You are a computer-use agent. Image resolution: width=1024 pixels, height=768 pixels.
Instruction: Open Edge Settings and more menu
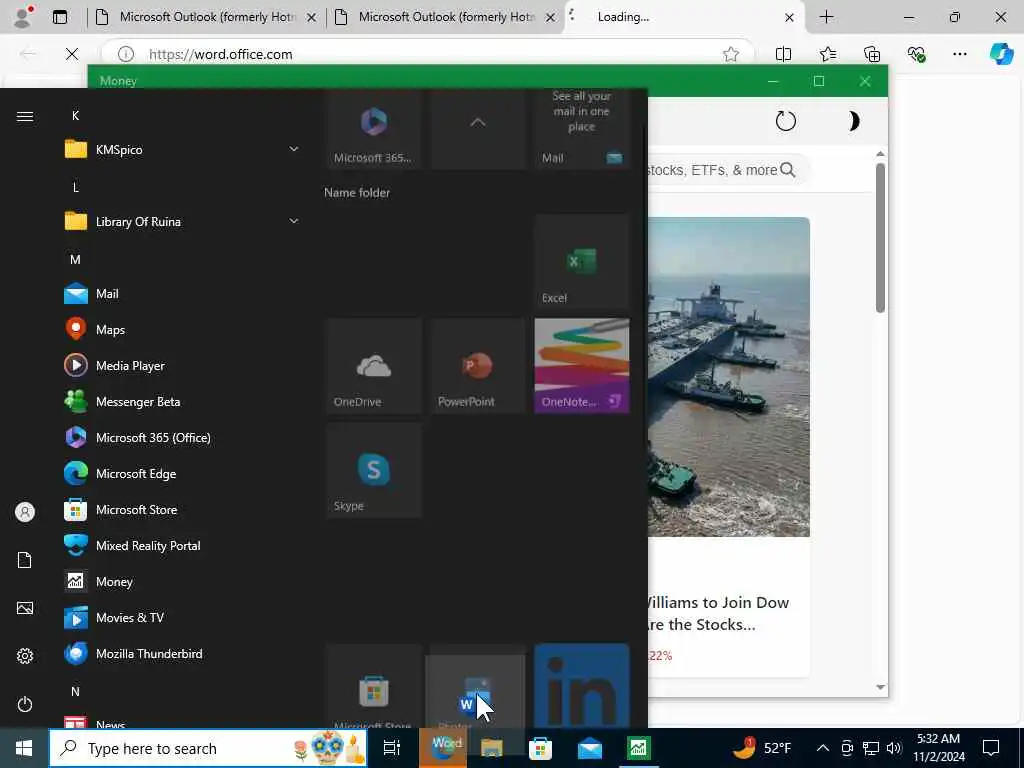pos(959,54)
